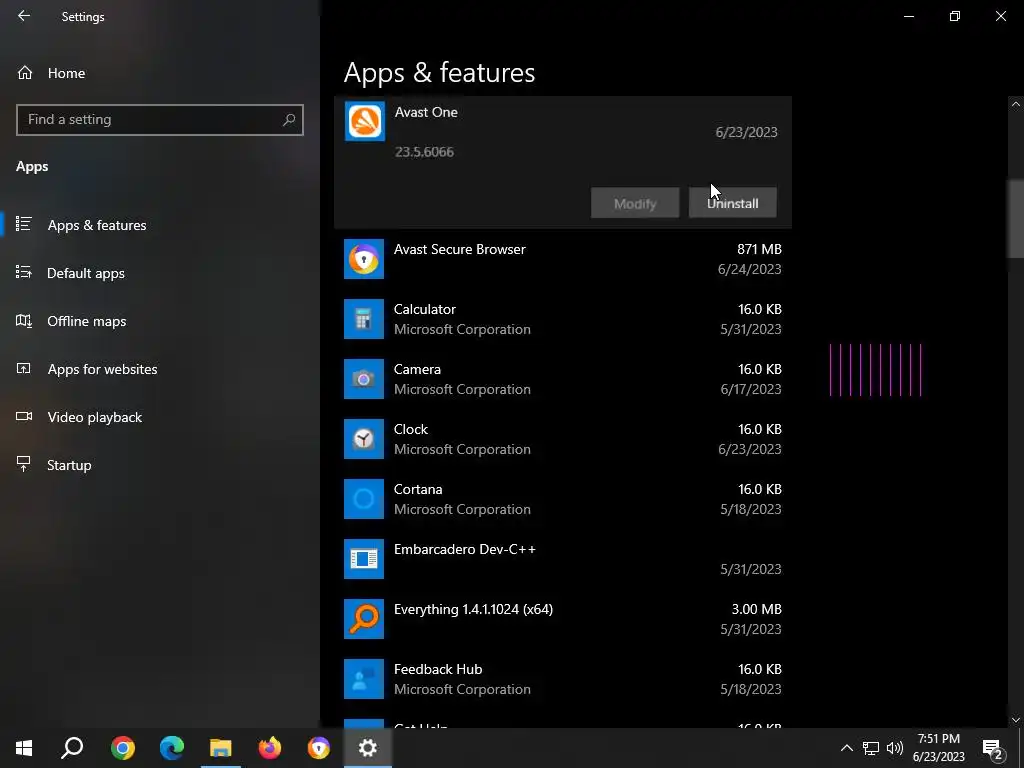Click the date 6/24/2023

[749, 269]
